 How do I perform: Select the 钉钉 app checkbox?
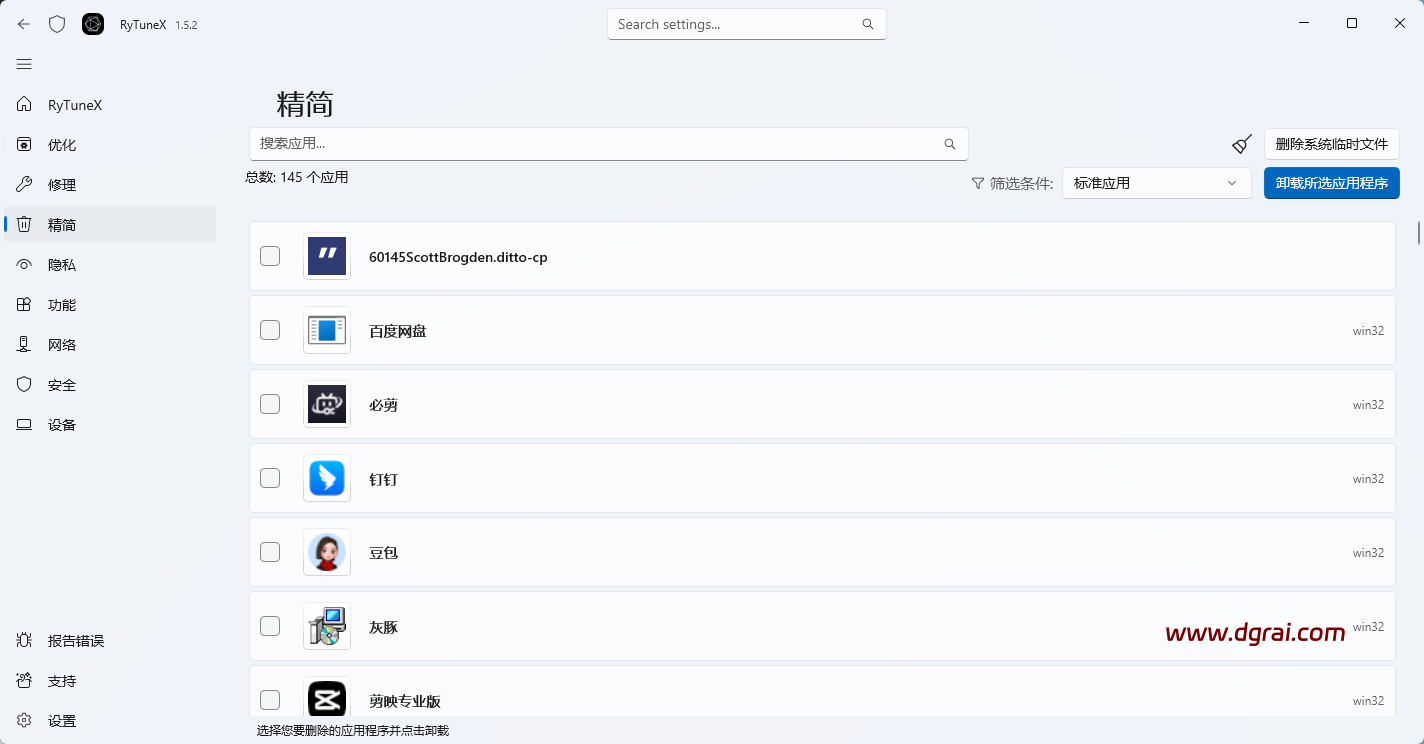pos(270,478)
